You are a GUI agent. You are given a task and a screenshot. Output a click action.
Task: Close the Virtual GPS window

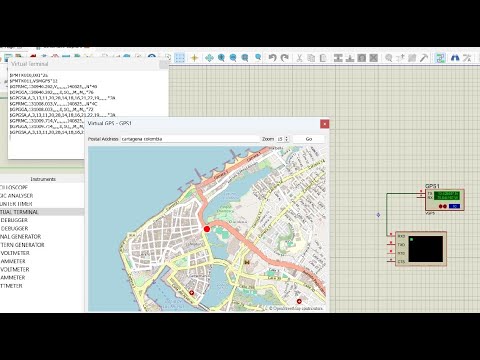[325, 124]
